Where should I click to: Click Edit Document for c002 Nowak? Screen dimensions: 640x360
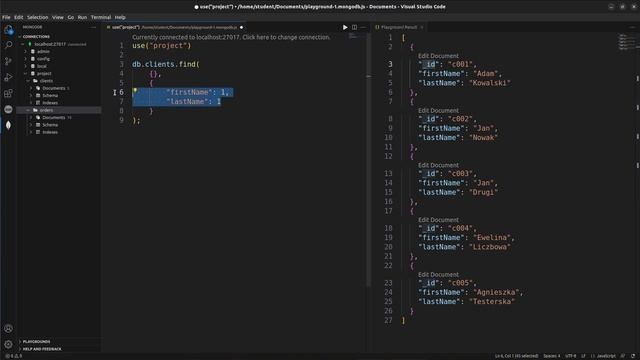[x=438, y=111]
